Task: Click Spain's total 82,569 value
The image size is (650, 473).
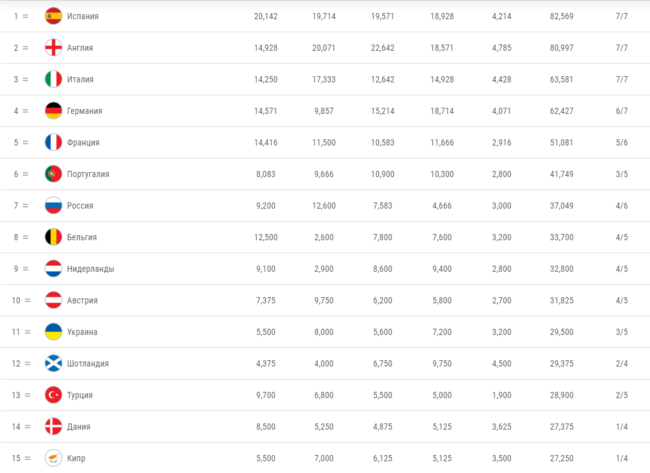Action: coord(562,16)
